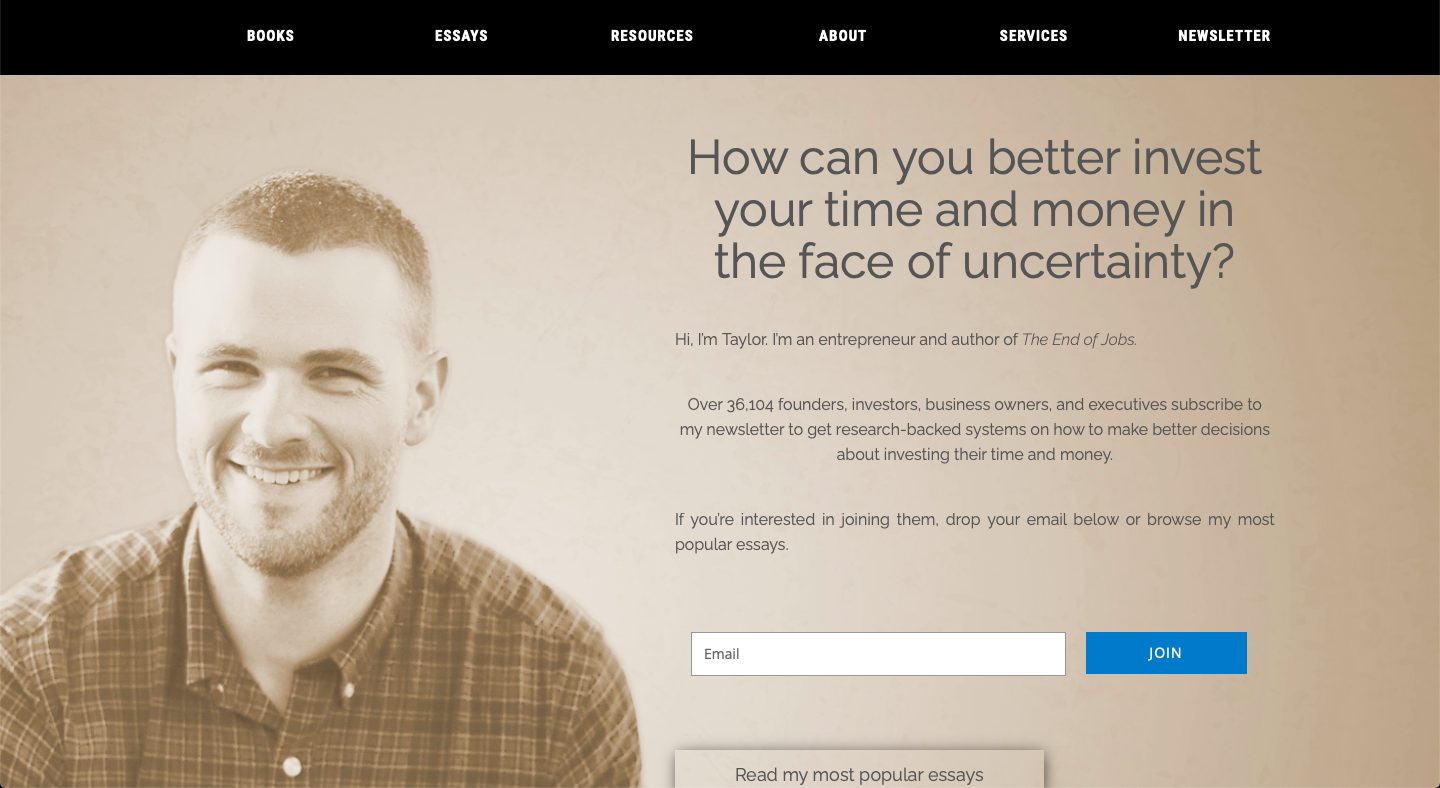This screenshot has height=788, width=1440.
Task: Open 'Read my most popular essays' button
Action: pyautogui.click(x=859, y=770)
